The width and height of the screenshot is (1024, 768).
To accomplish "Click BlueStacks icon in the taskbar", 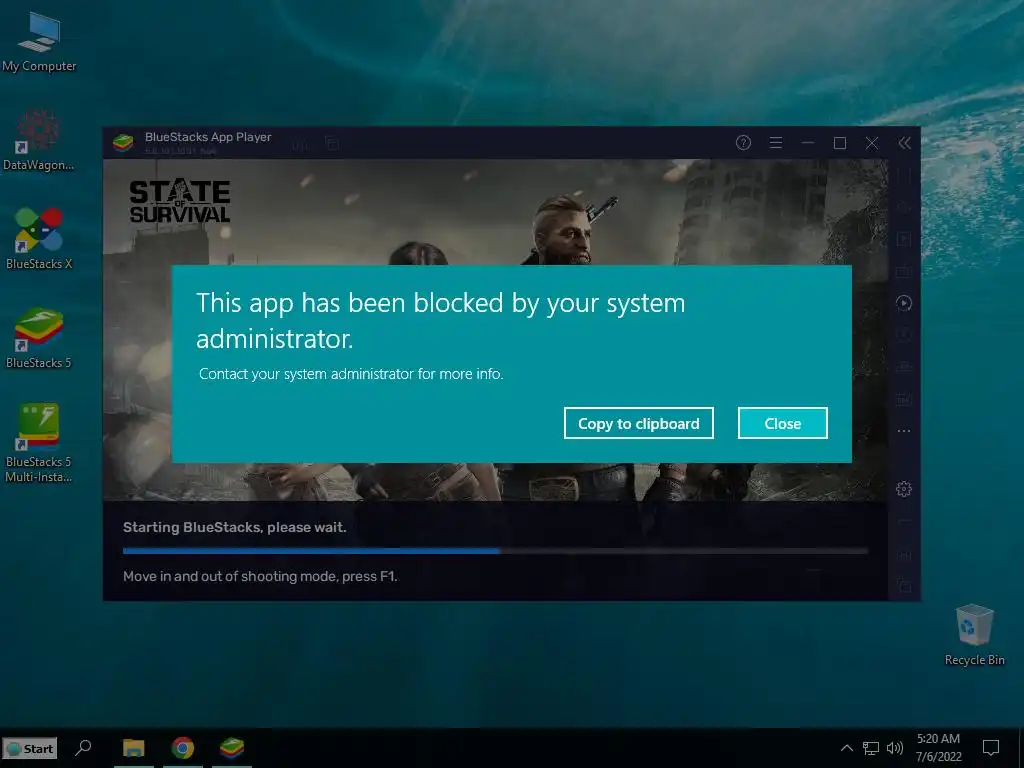I will click(232, 748).
